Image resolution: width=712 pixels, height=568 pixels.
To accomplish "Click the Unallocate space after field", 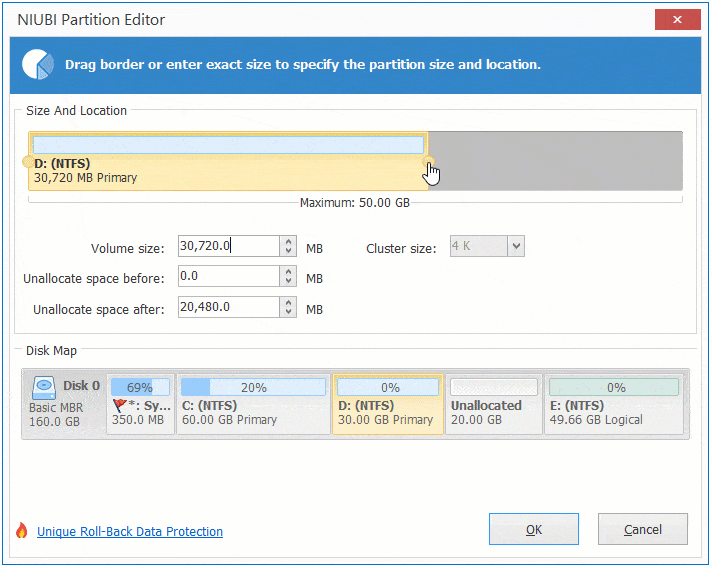I will [x=225, y=308].
